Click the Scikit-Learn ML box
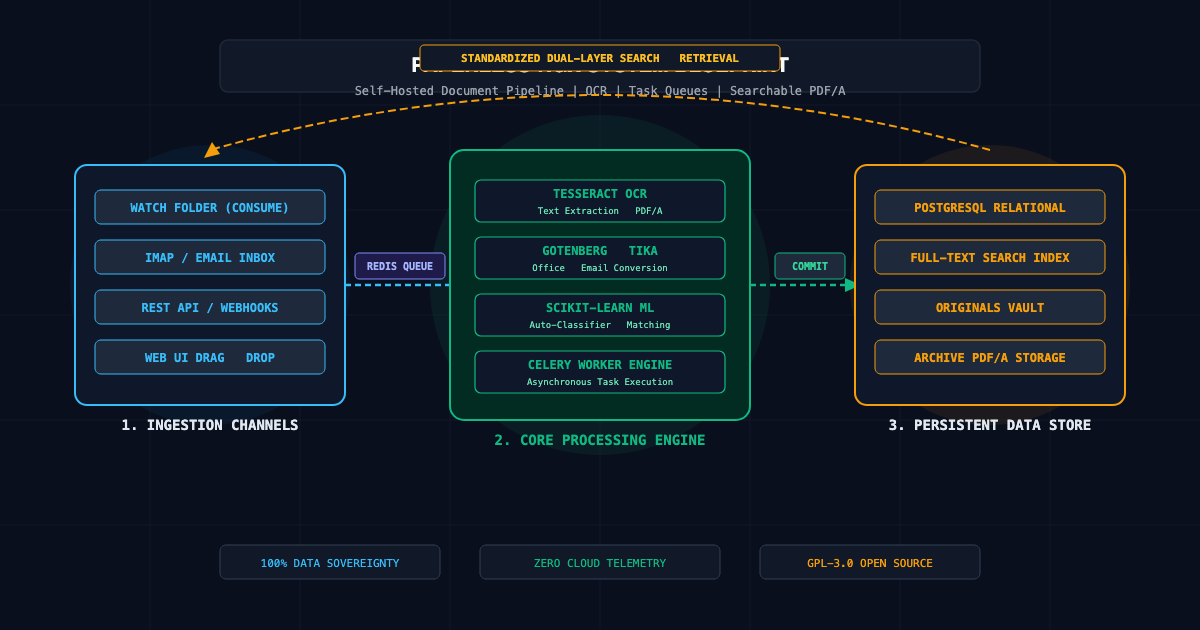Image resolution: width=1200 pixels, height=630 pixels. (x=600, y=315)
